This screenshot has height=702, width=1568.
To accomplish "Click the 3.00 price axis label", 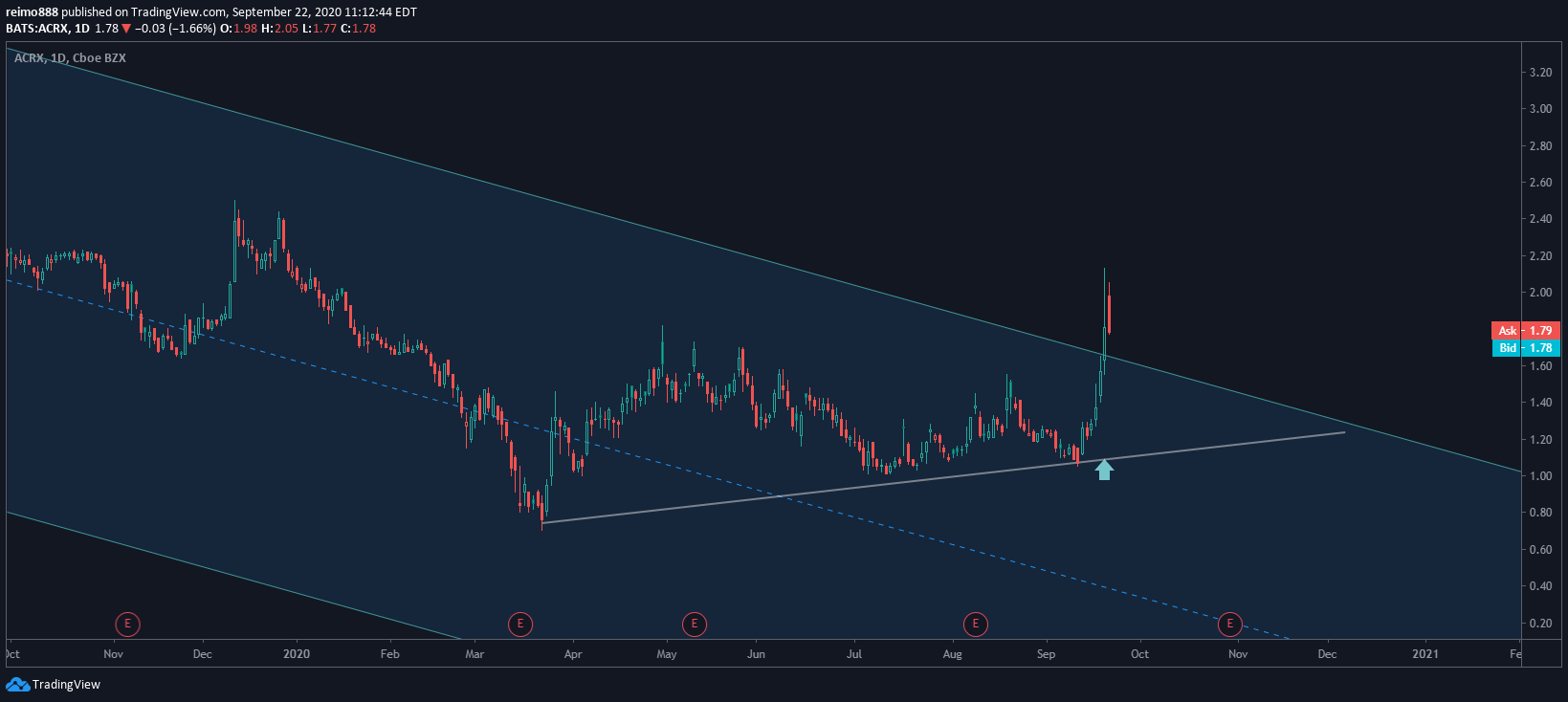I will click(1540, 109).
